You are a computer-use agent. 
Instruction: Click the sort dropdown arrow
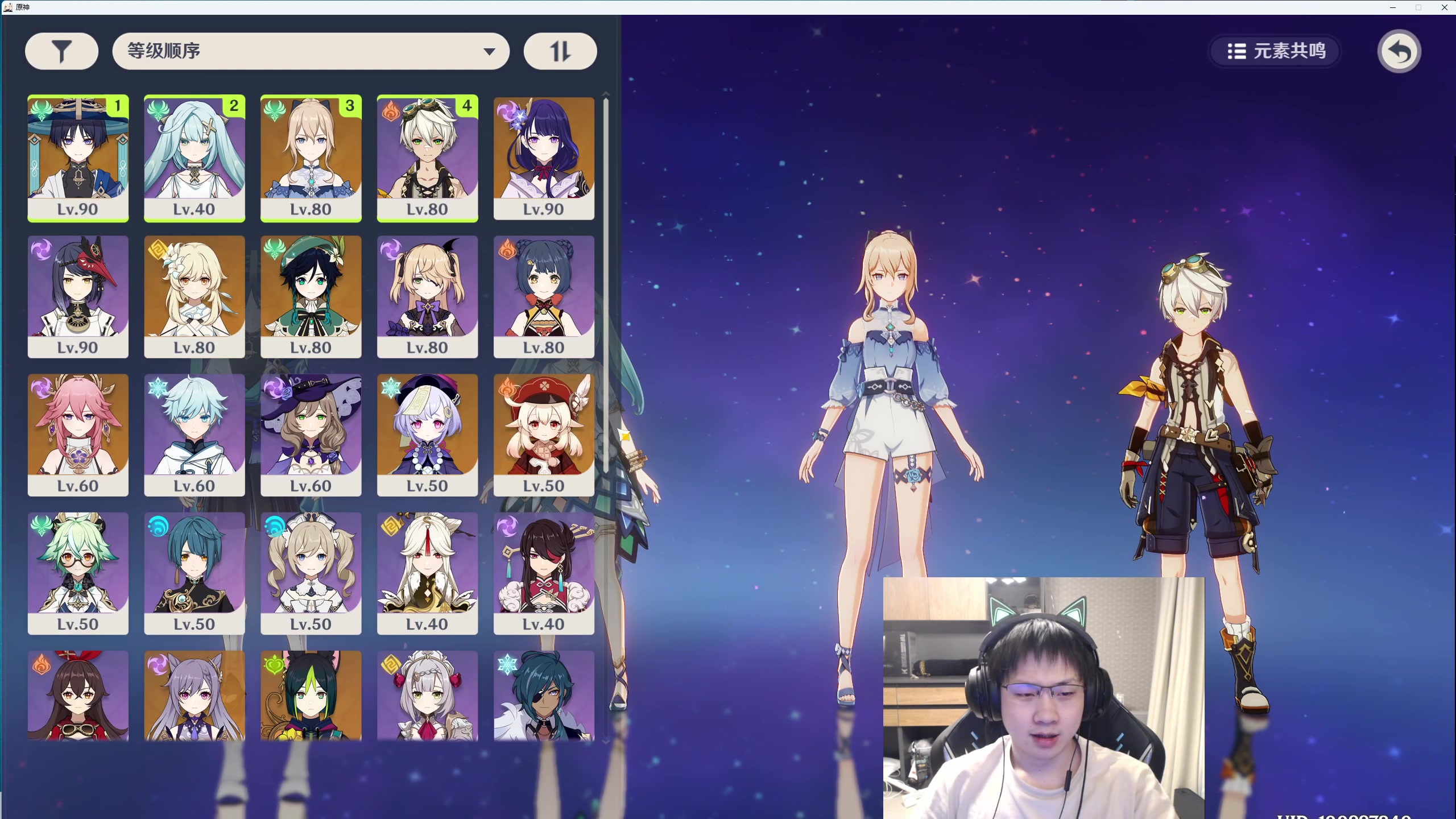point(489,52)
